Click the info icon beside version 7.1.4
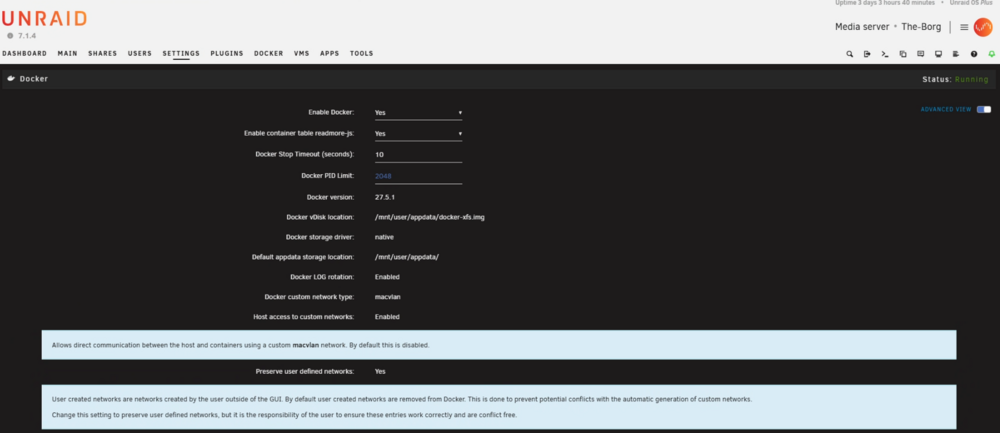Screen dimensions: 1000x433 [10, 36]
